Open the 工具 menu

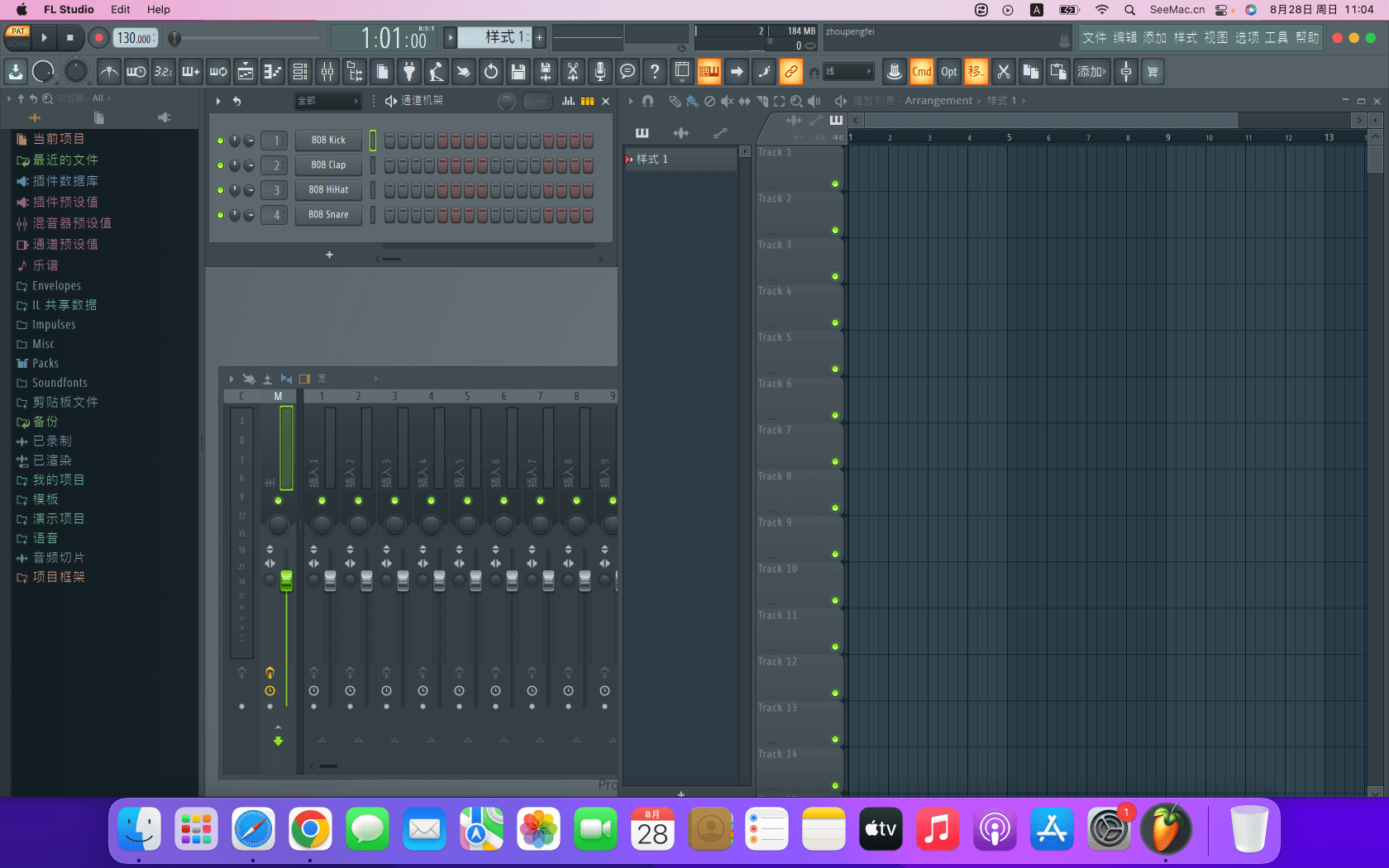click(x=1276, y=38)
